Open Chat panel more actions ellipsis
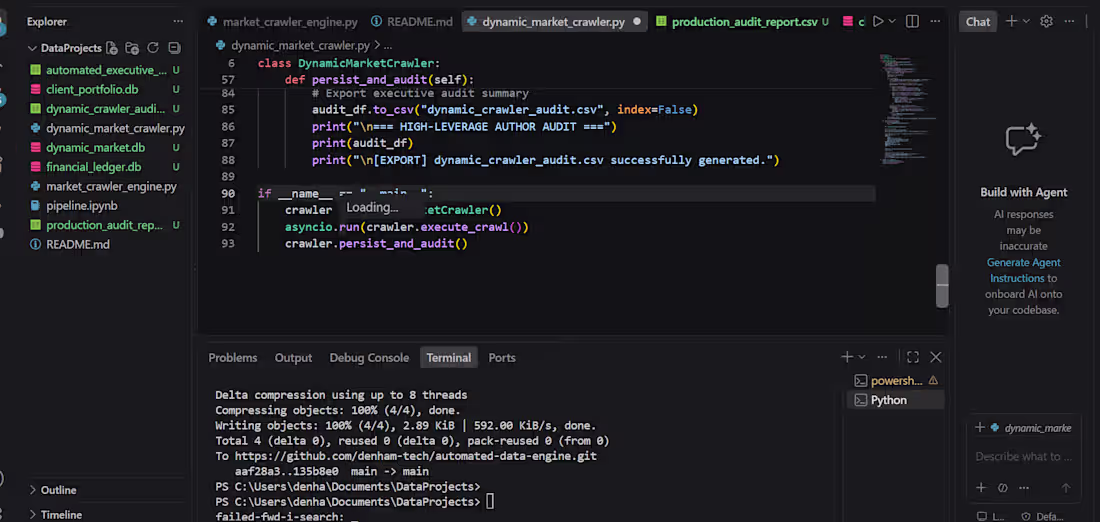Viewport: 1100px width, 522px height. point(1070,22)
